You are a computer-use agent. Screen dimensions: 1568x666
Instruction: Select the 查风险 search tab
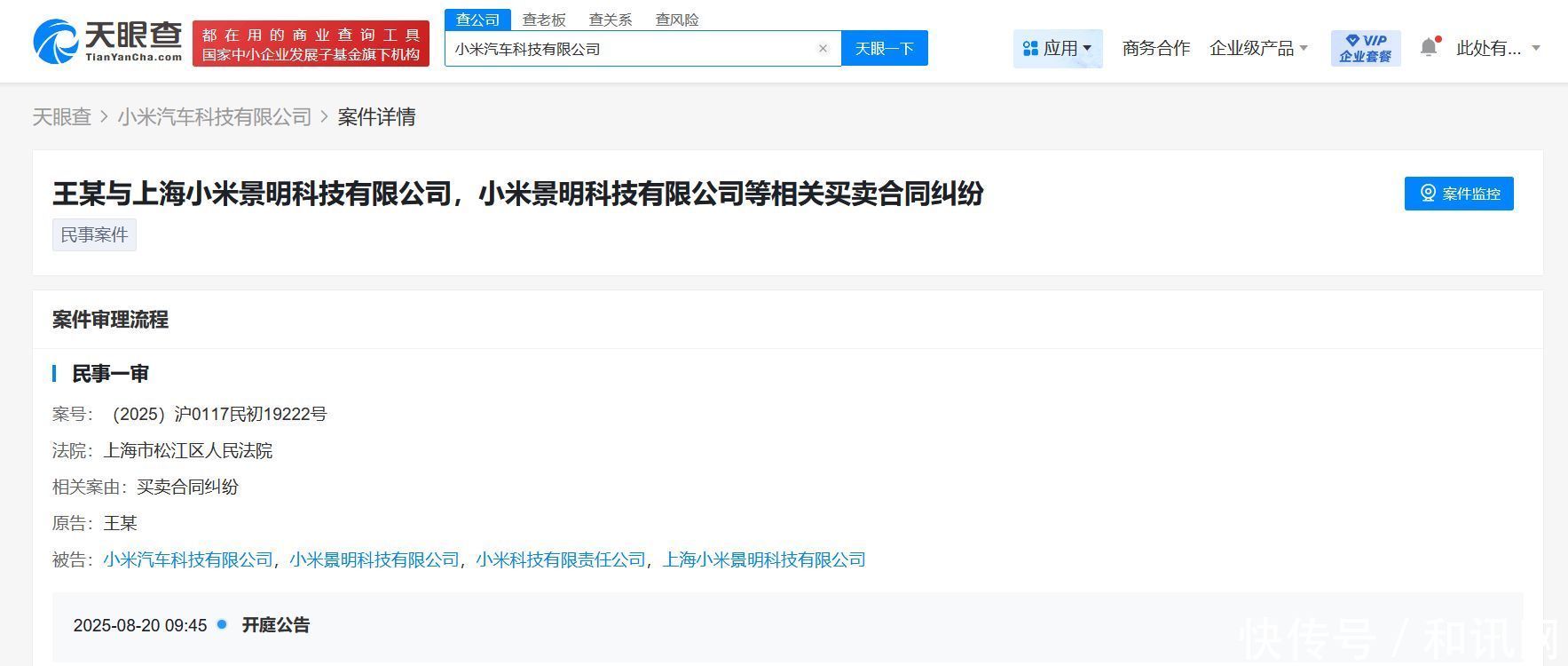(x=677, y=20)
